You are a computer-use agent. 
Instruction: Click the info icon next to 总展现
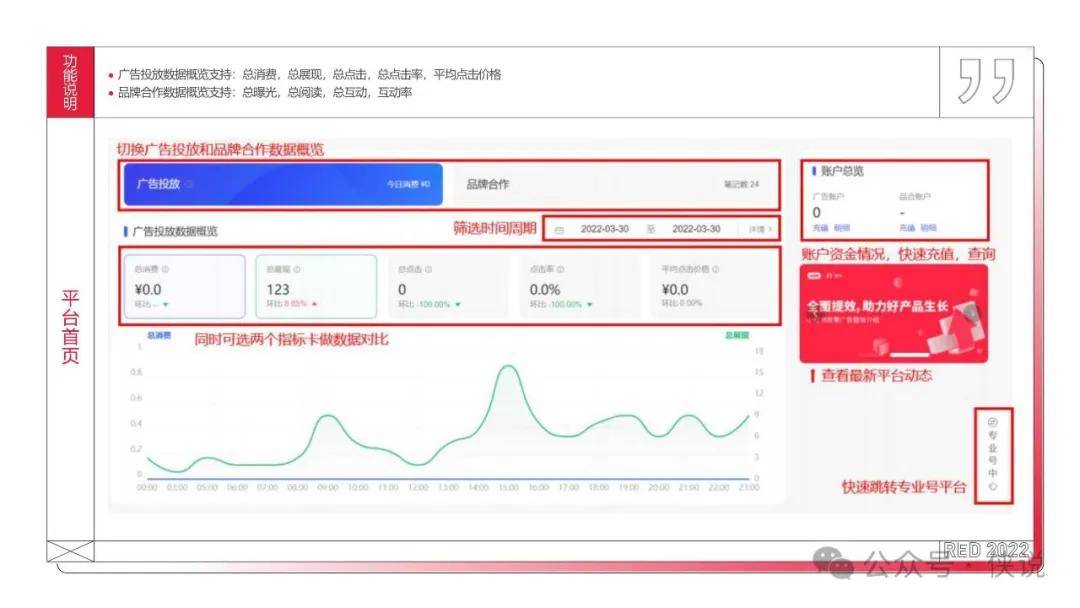(x=297, y=269)
